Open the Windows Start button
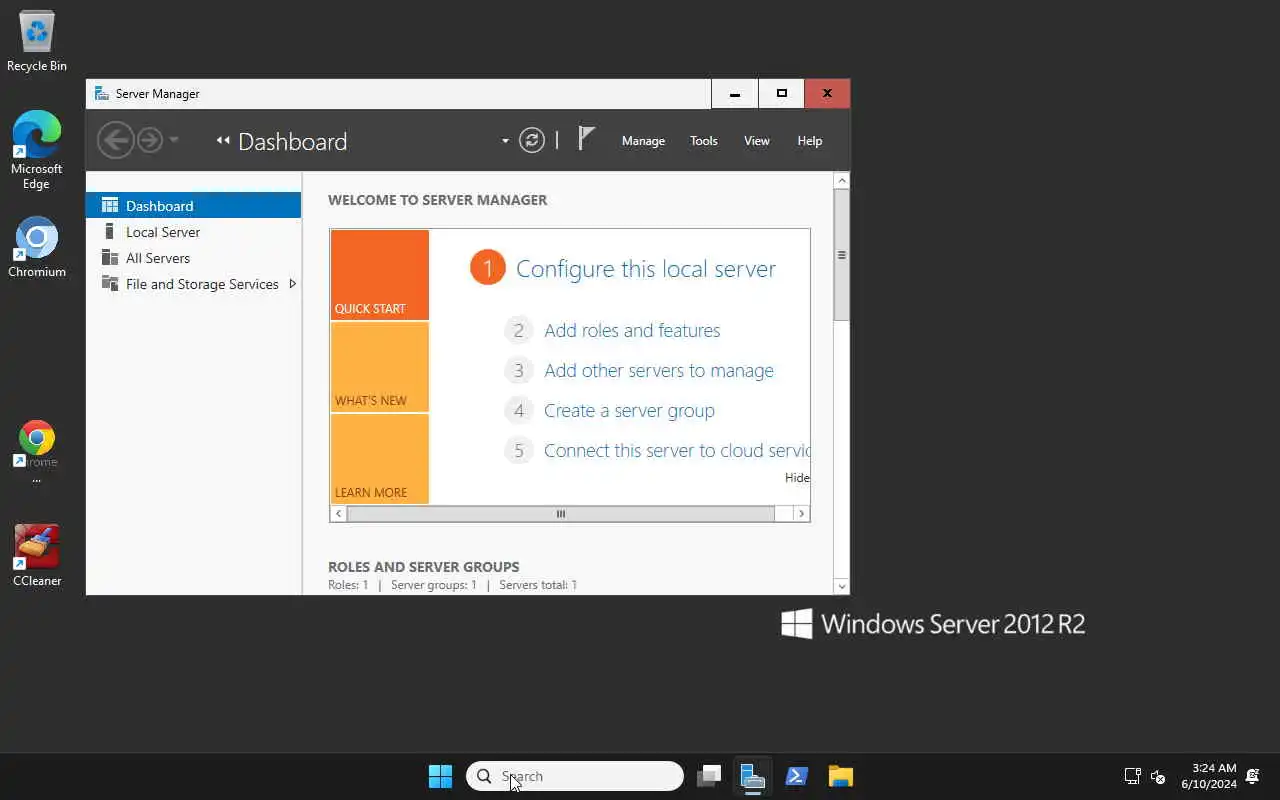 (x=440, y=776)
